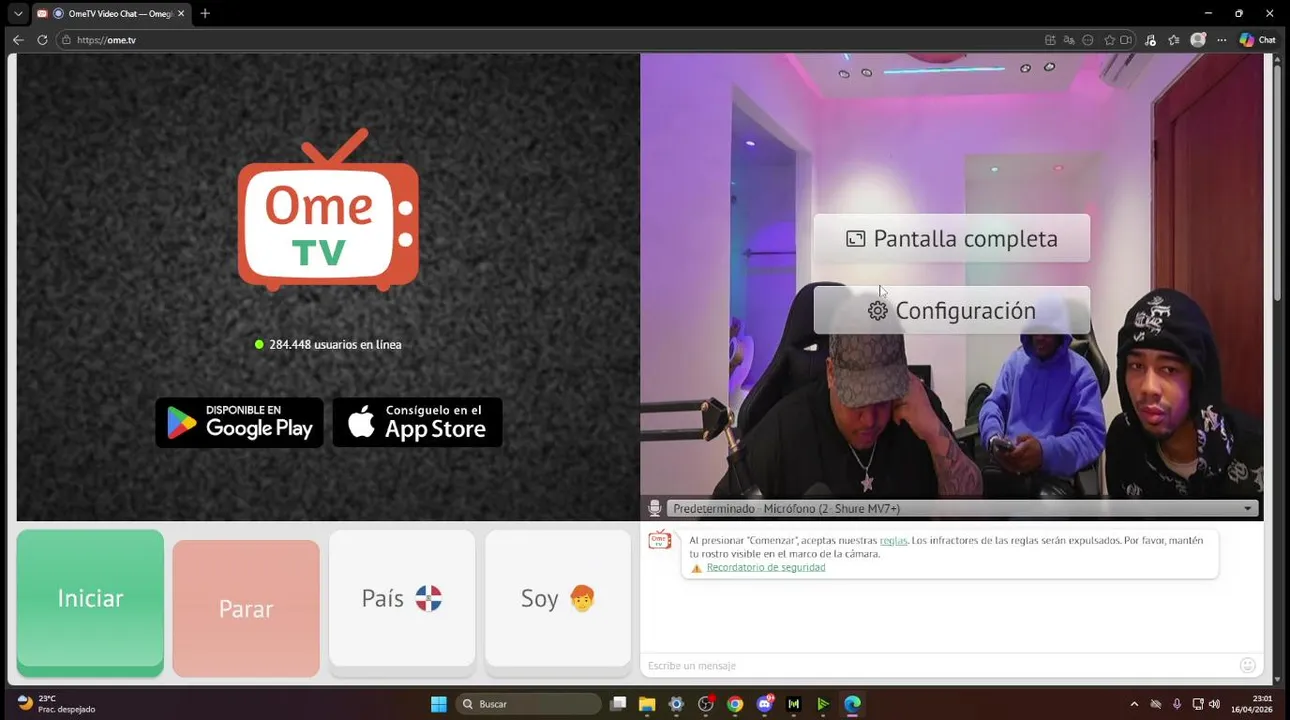Image resolution: width=1290 pixels, height=720 pixels.
Task: Expand the microphone device dropdown
Action: [x=961, y=508]
